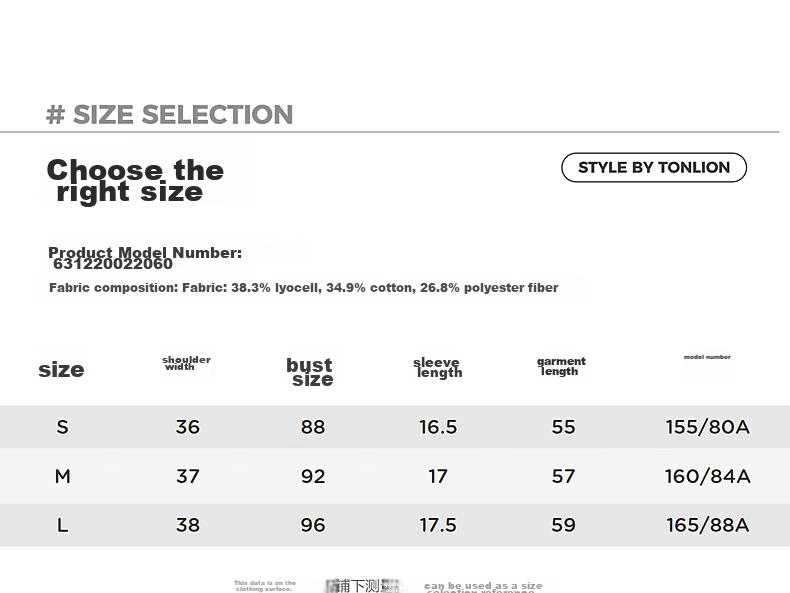Click the product model number 631220022060
The image size is (790, 593).
[x=113, y=264]
